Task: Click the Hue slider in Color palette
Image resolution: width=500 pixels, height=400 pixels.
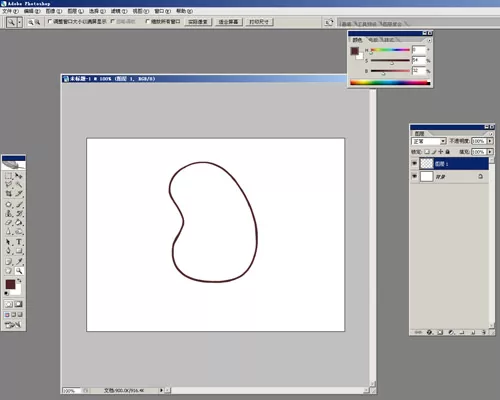Action: point(390,50)
